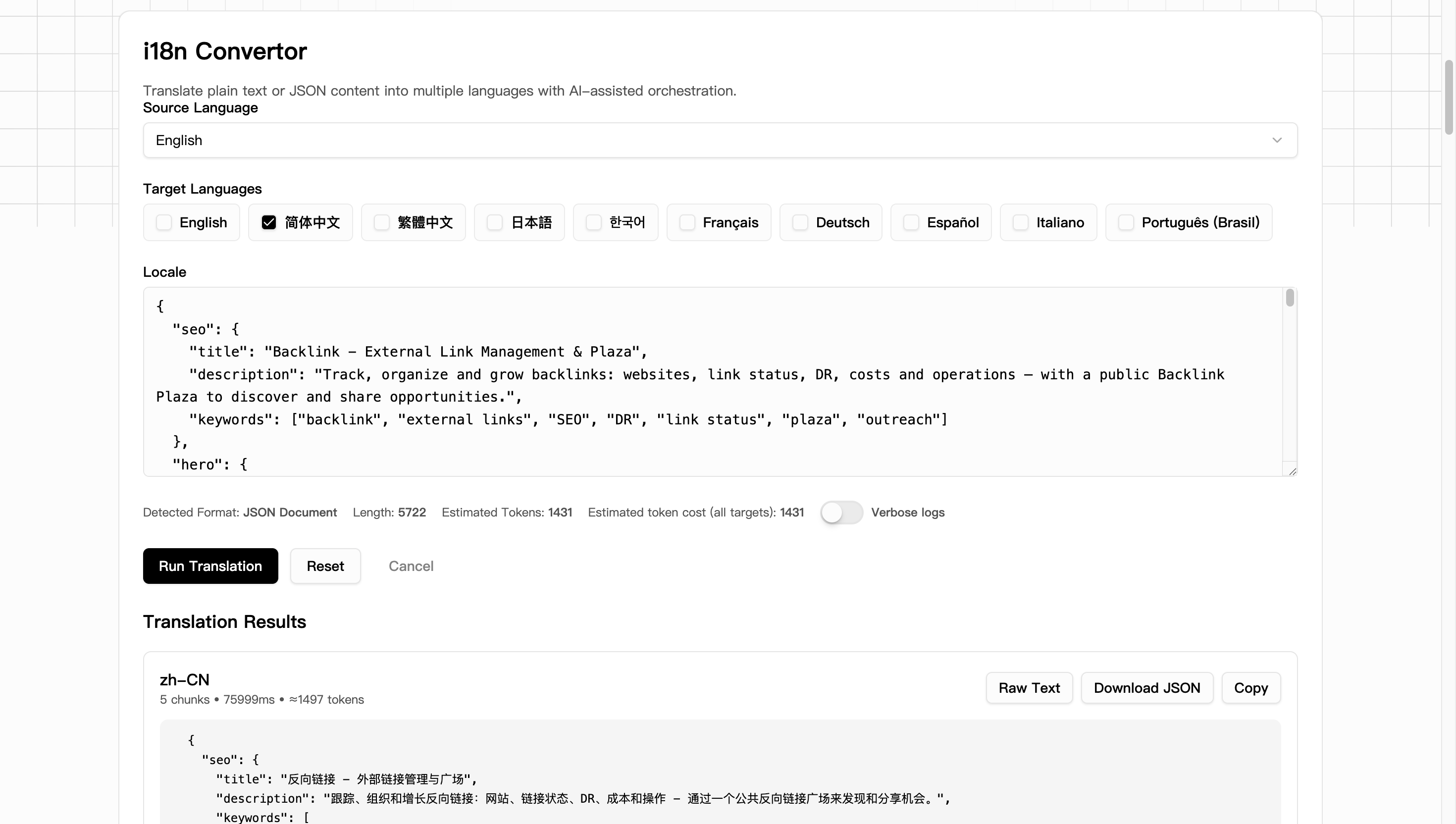This screenshot has width=1456, height=824.
Task: Click the Run Translation button
Action: tap(210, 566)
